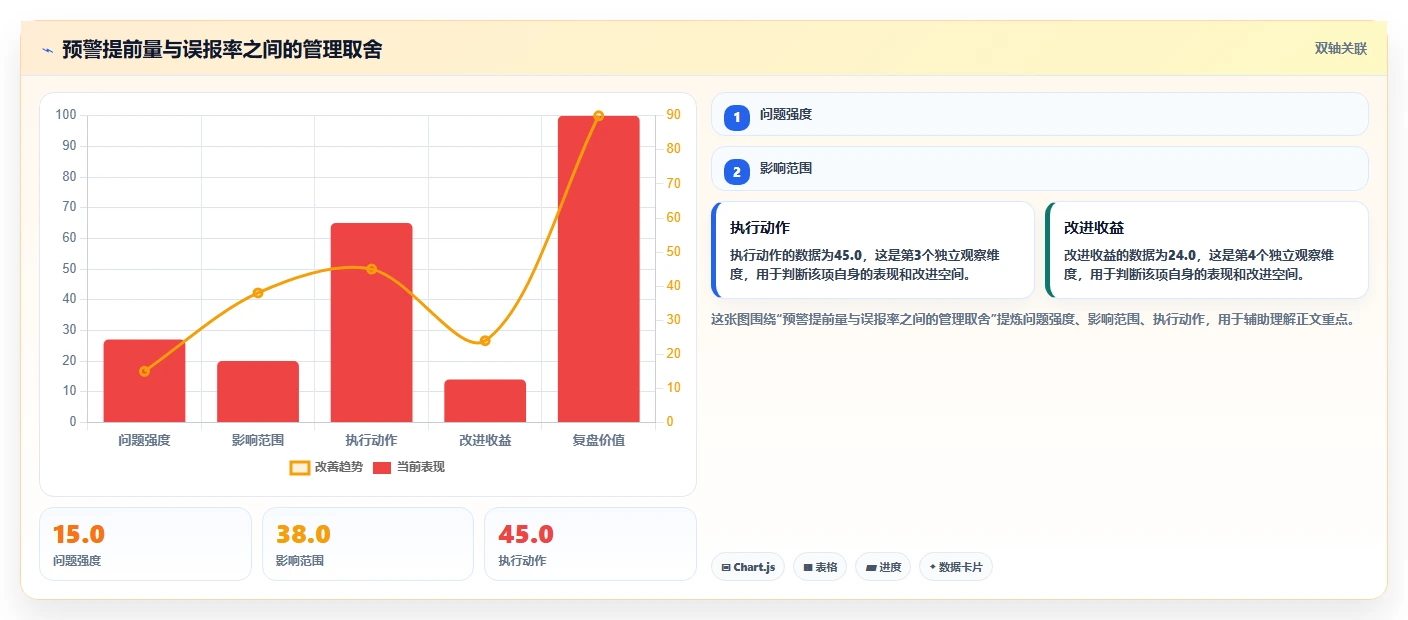1408x620 pixels.
Task: Click the summary sentence starting 这张图围绕
Action: coord(1033,320)
